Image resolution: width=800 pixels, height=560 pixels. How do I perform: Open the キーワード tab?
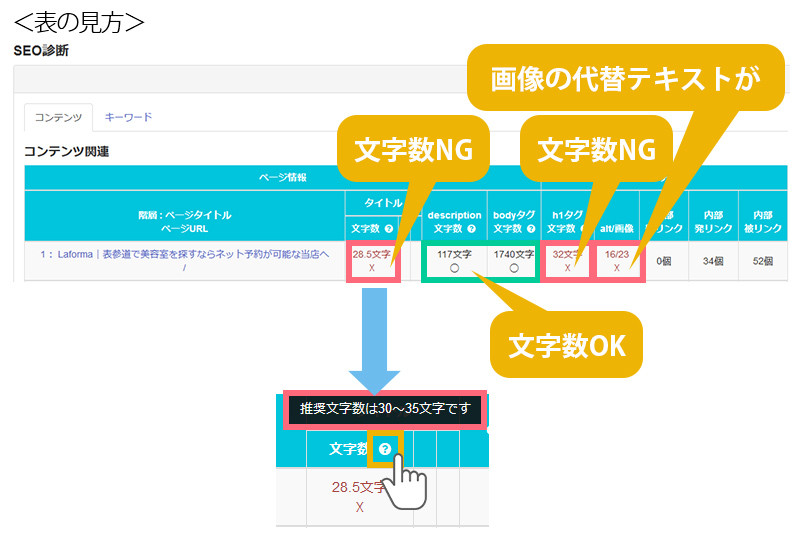[x=128, y=117]
